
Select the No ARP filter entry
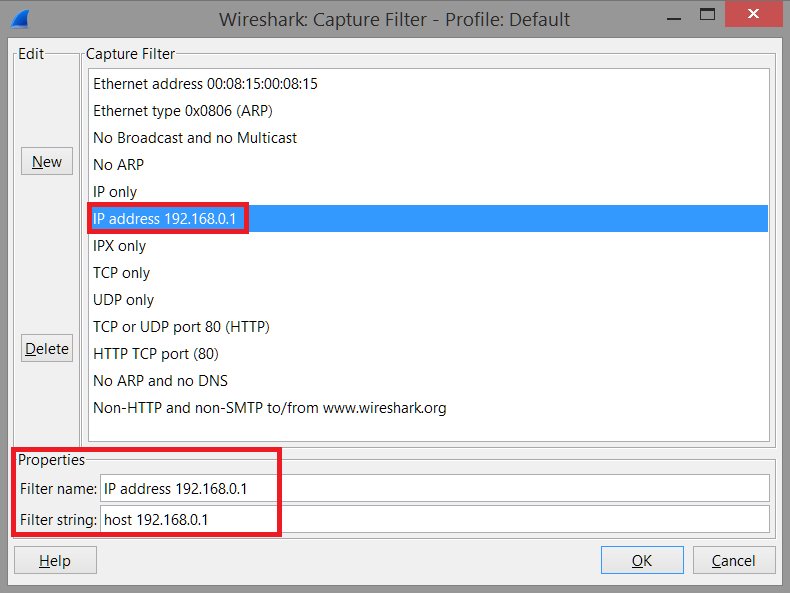[x=428, y=165]
